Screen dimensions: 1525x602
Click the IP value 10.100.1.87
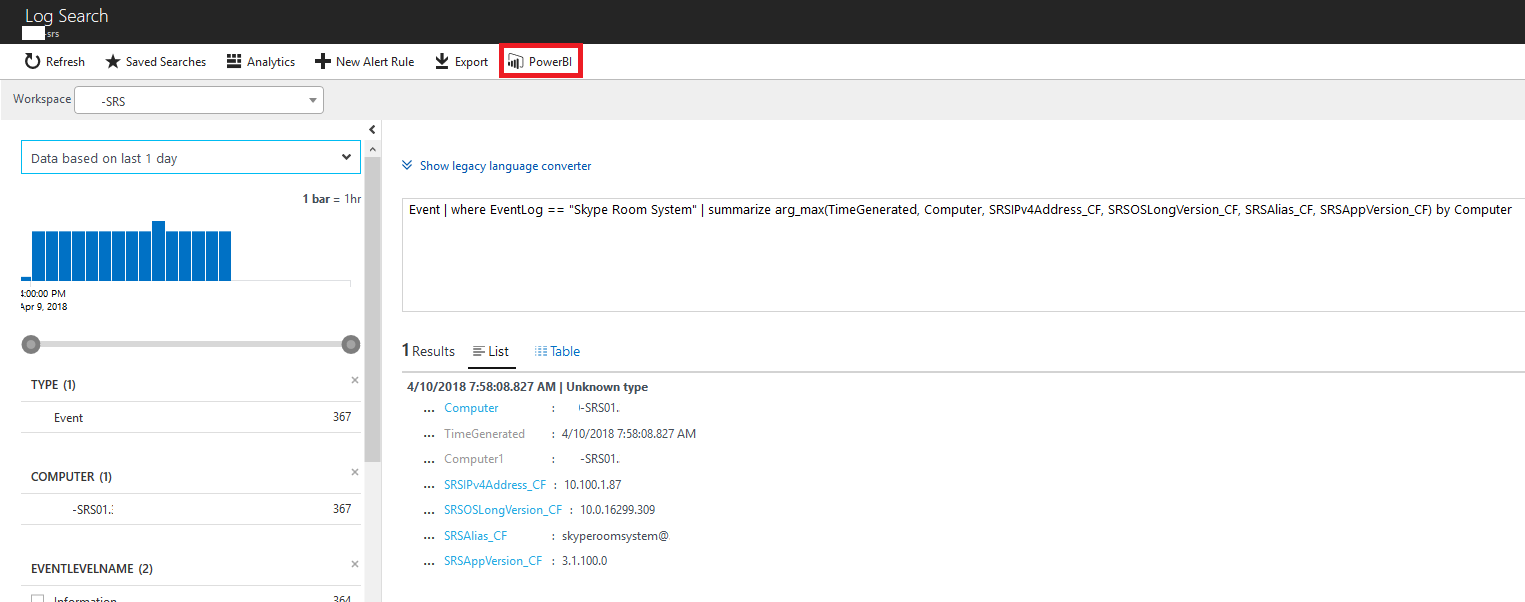click(593, 485)
